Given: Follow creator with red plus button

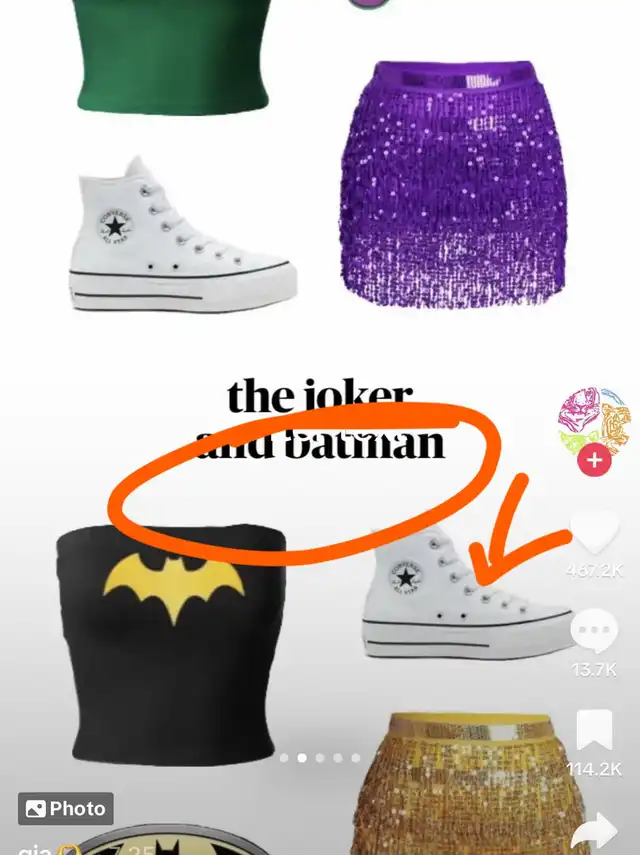Looking at the screenshot, I should pos(594,460).
